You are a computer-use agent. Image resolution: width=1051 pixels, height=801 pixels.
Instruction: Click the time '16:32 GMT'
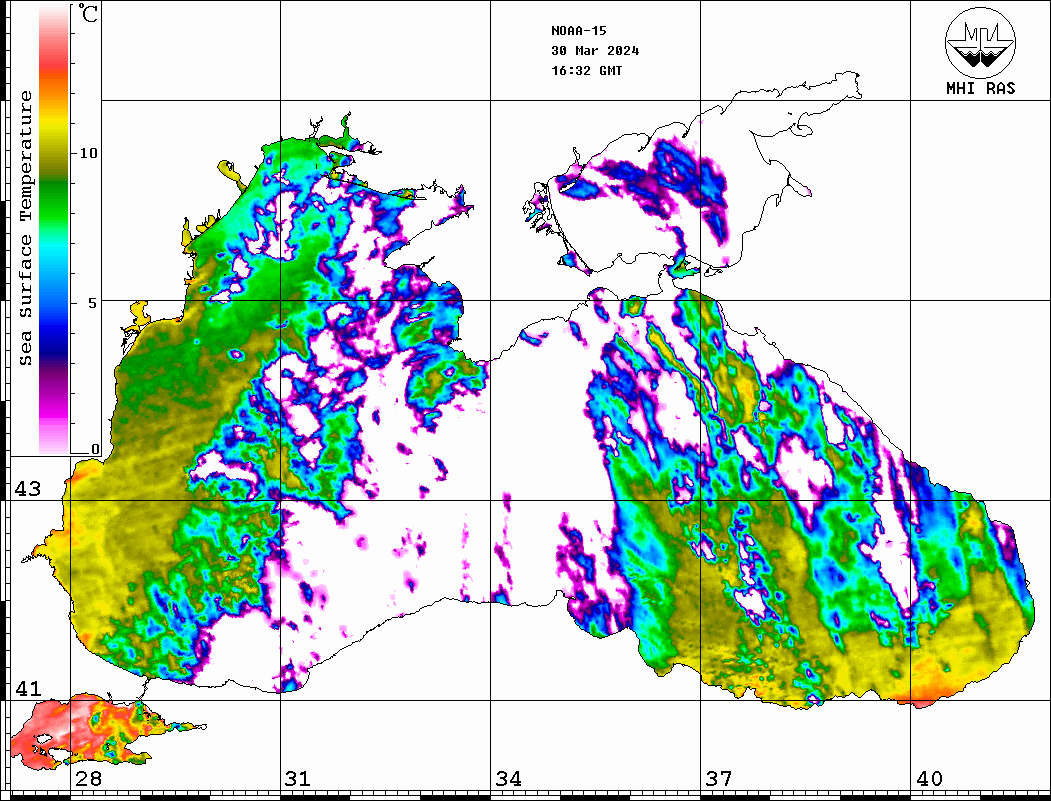click(x=586, y=71)
